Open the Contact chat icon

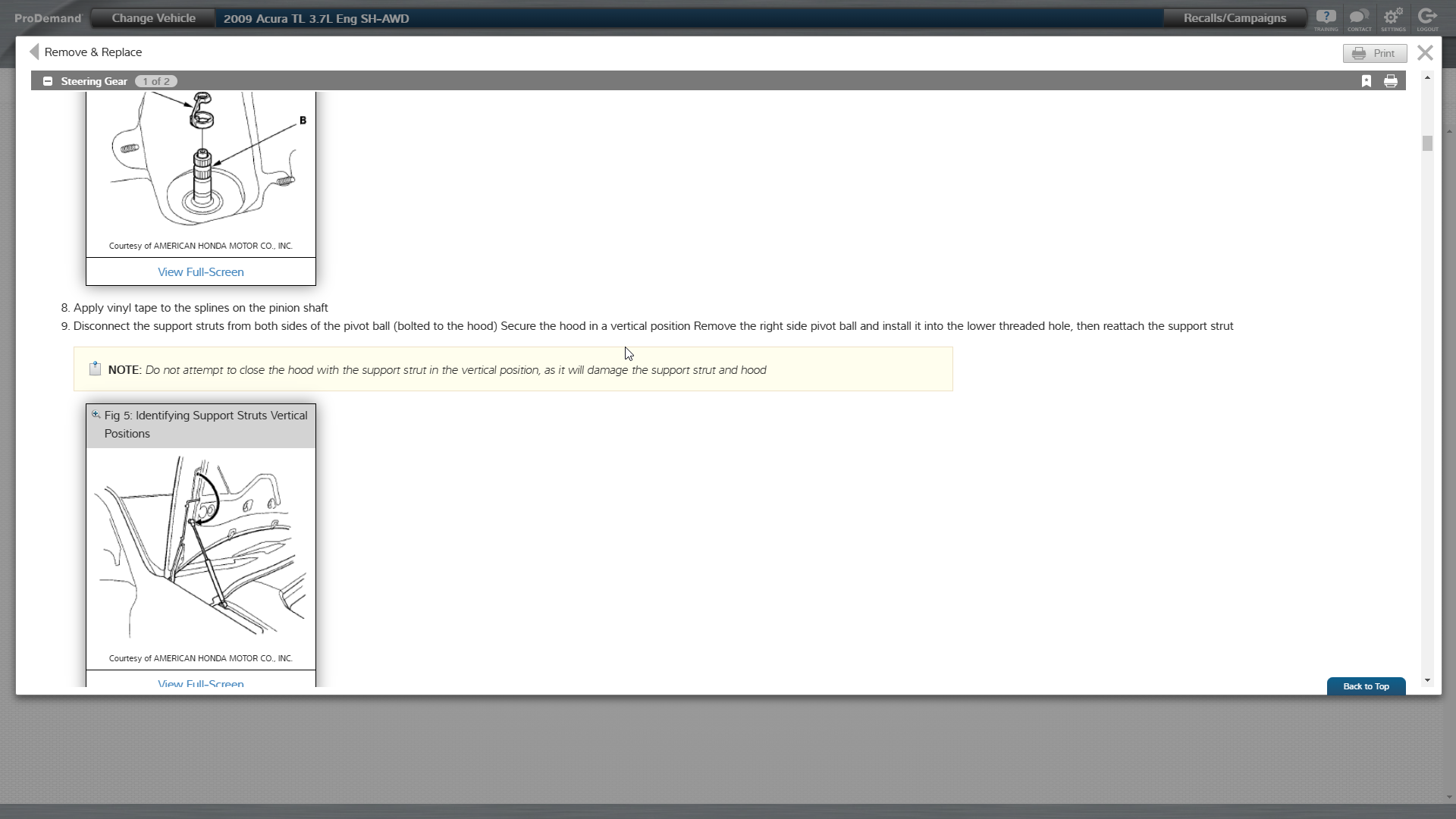[x=1359, y=19]
